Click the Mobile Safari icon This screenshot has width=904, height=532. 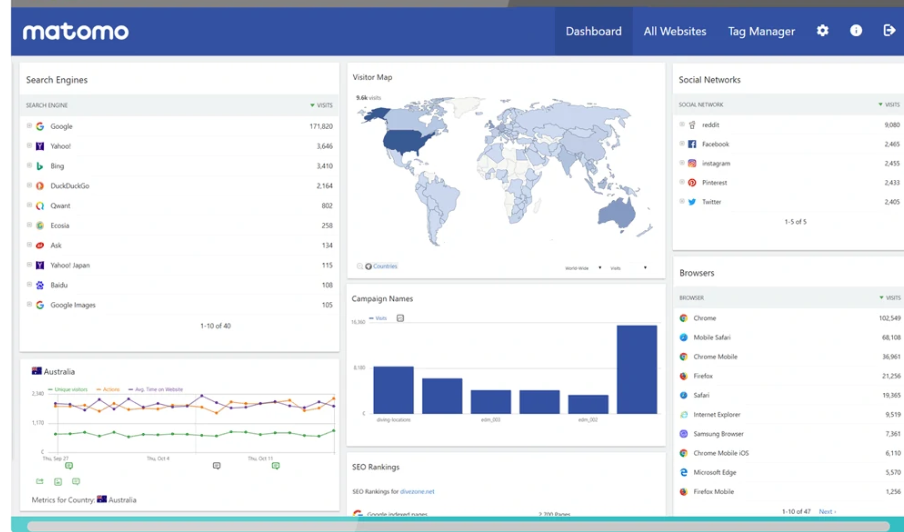[684, 337]
